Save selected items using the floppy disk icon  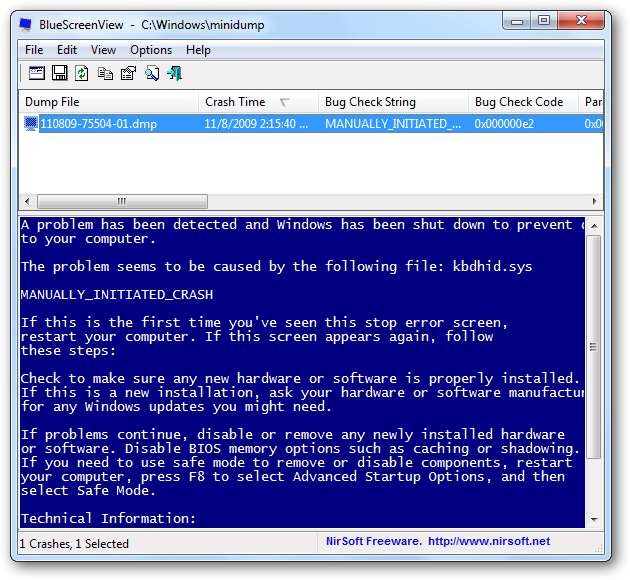click(60, 73)
